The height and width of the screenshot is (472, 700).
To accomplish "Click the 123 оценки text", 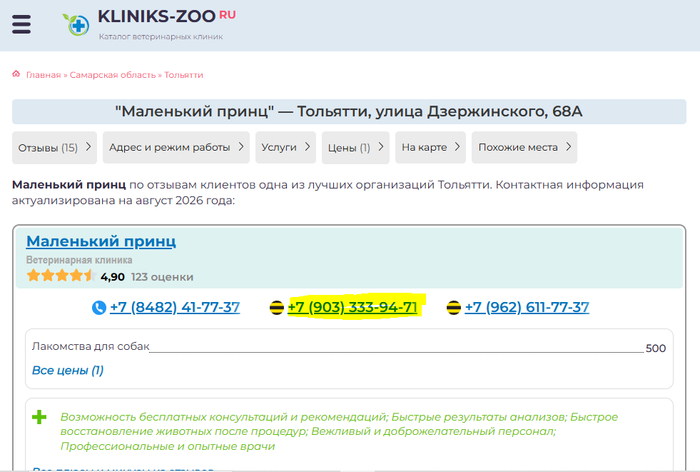I will (x=162, y=277).
